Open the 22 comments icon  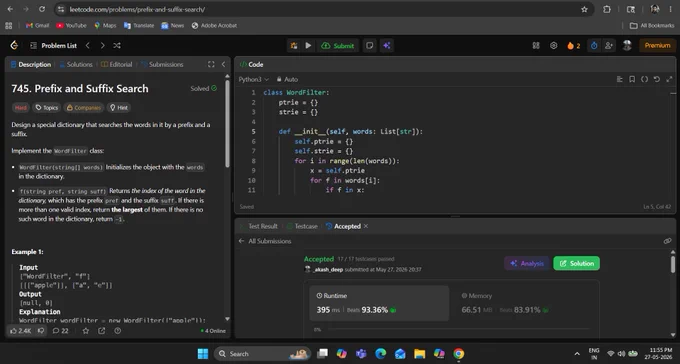(x=60, y=331)
